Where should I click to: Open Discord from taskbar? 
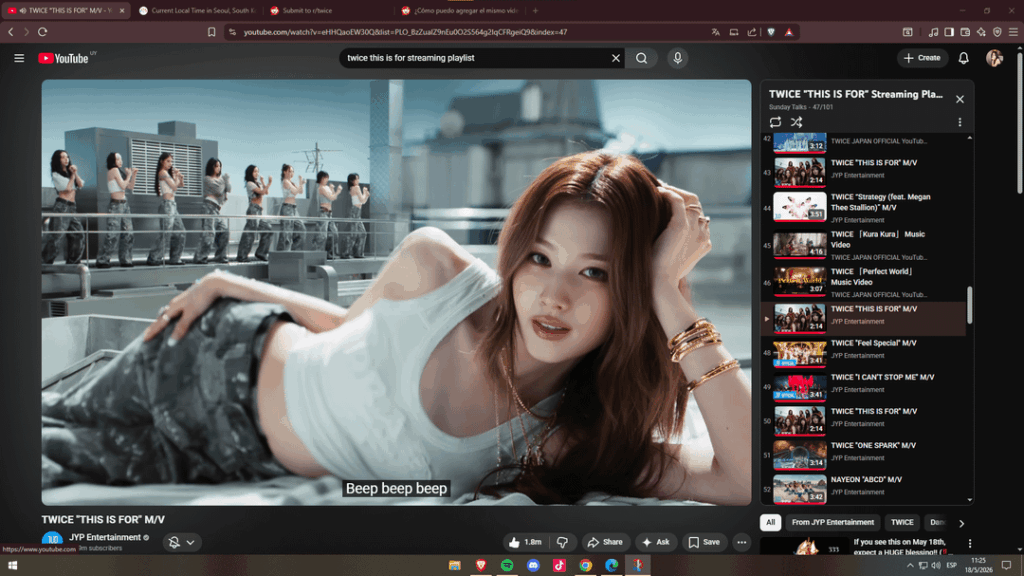click(x=533, y=566)
